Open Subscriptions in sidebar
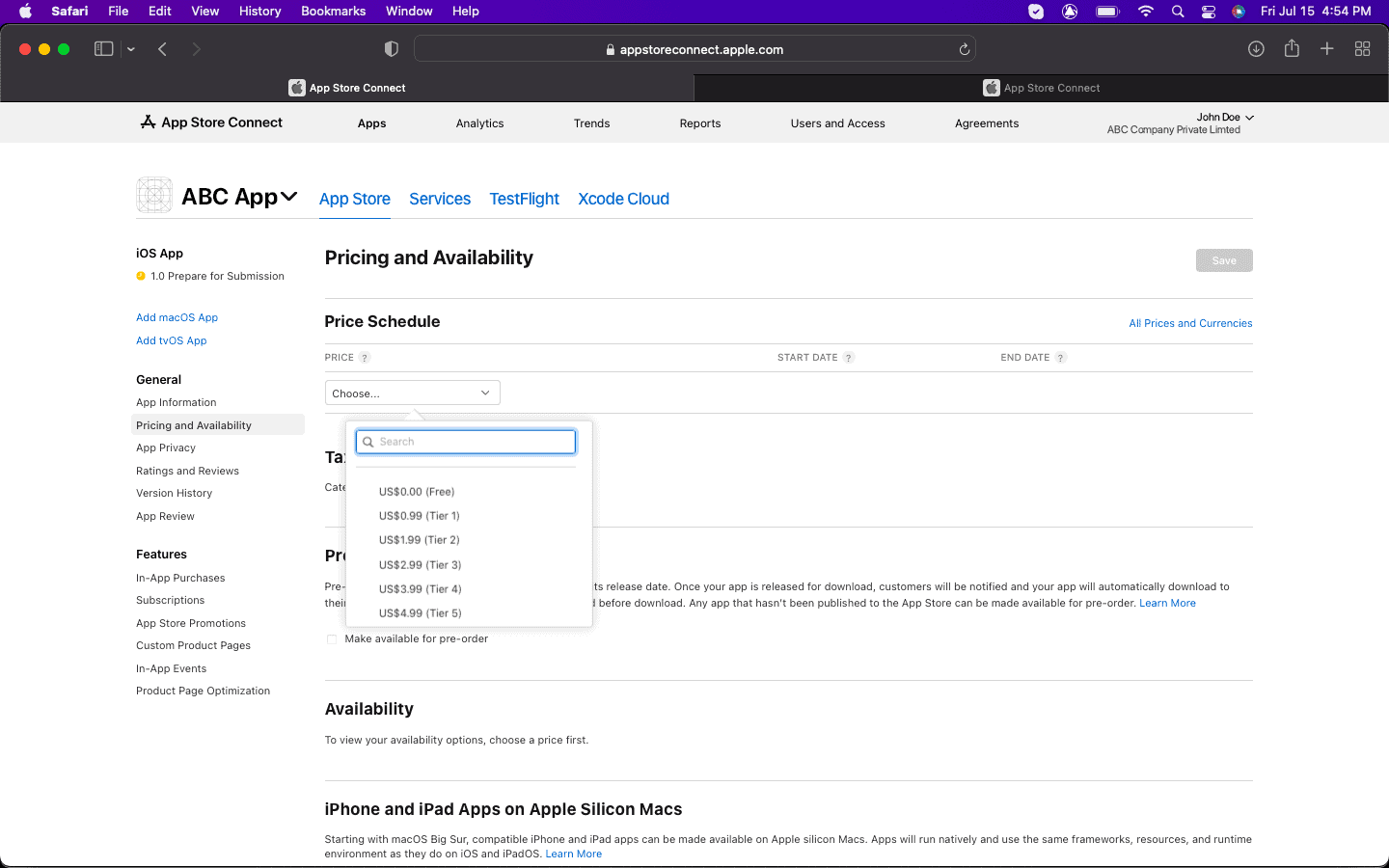Viewport: 1389px width, 868px height. (x=170, y=601)
